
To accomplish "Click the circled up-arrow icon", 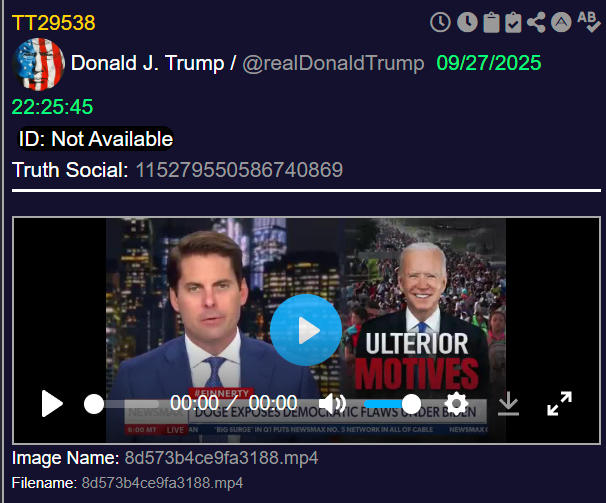I will pyautogui.click(x=561, y=22).
